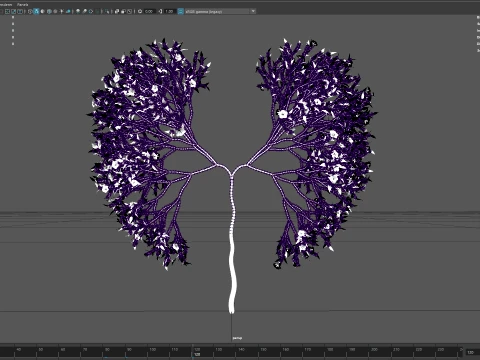Click the view transform dropdown arrow
The width and height of the screenshot is (480, 360).
click(x=253, y=11)
